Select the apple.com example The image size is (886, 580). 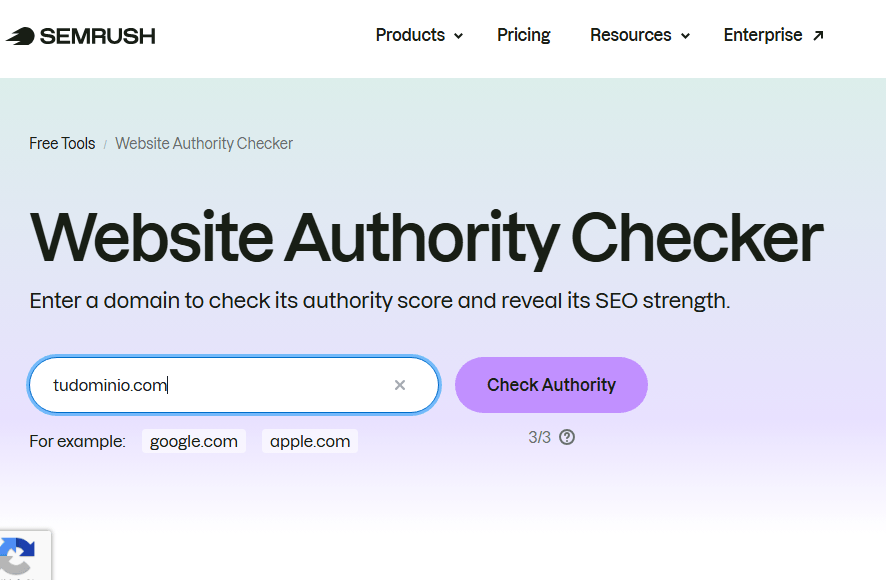coord(310,441)
